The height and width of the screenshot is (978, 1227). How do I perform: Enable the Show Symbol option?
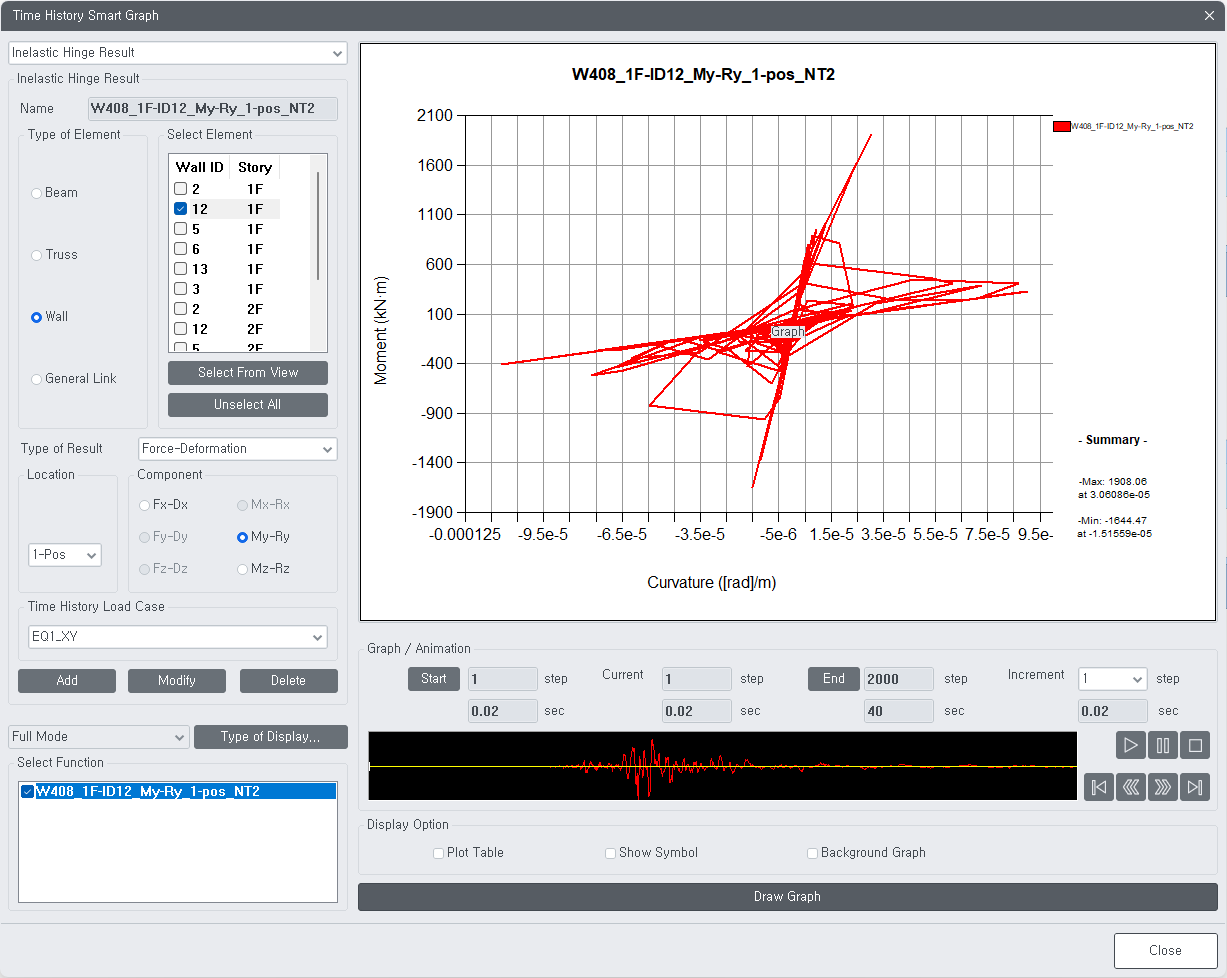[x=610, y=853]
